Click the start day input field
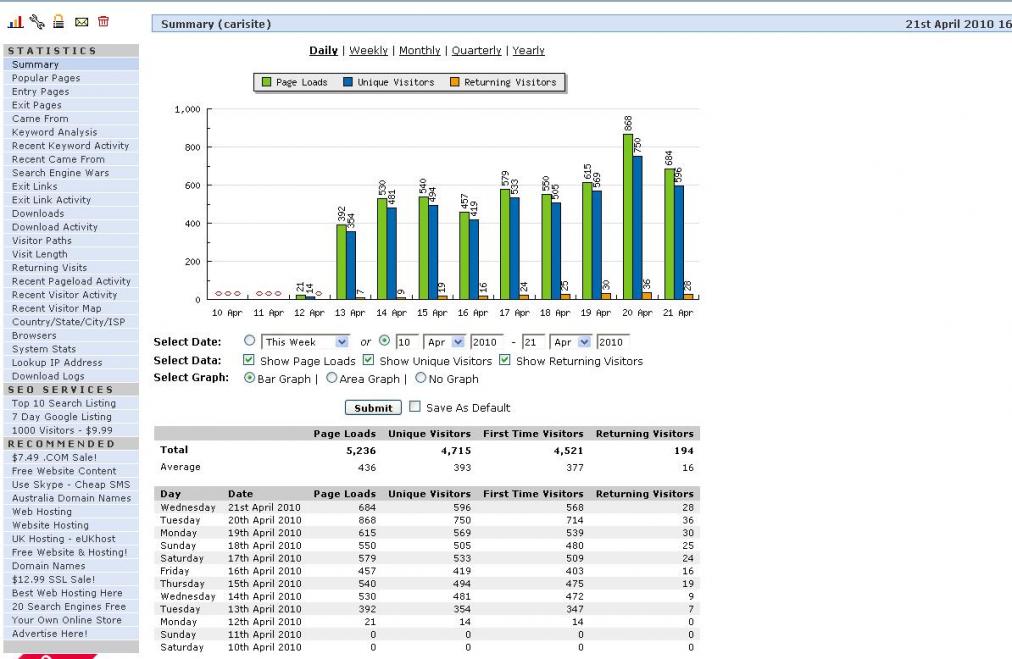 pyautogui.click(x=406, y=342)
